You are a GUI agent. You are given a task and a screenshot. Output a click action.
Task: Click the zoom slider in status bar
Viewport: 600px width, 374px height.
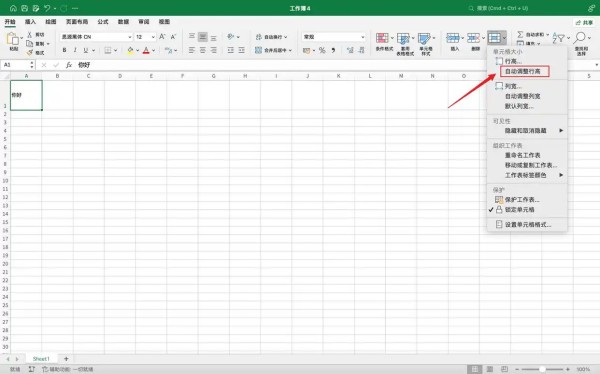[x=543, y=369]
